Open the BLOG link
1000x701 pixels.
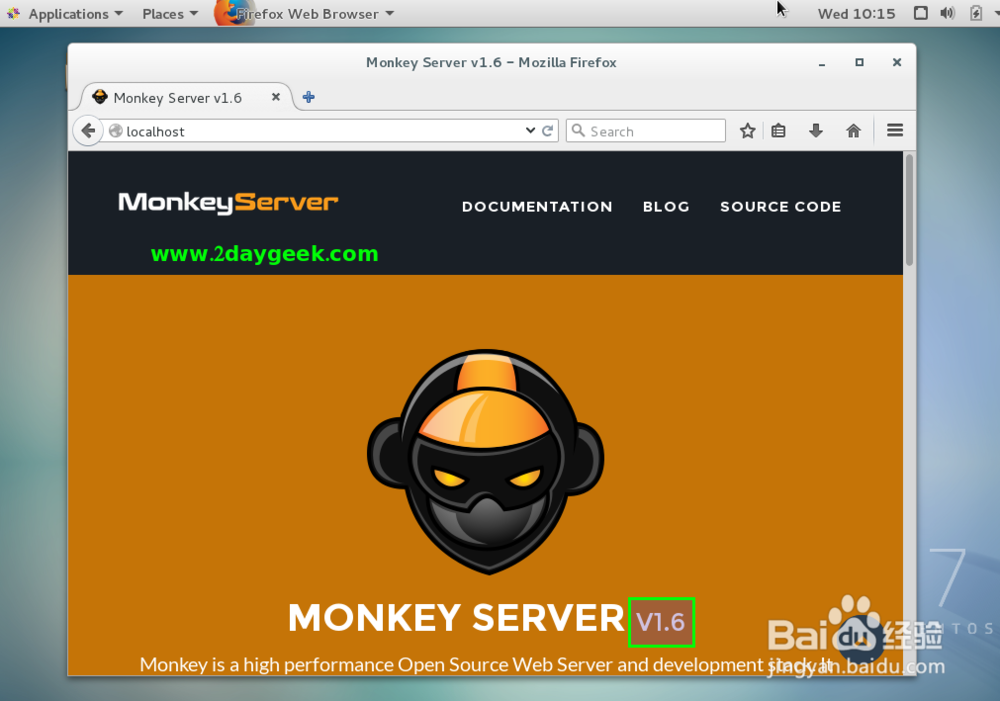pyautogui.click(x=666, y=207)
